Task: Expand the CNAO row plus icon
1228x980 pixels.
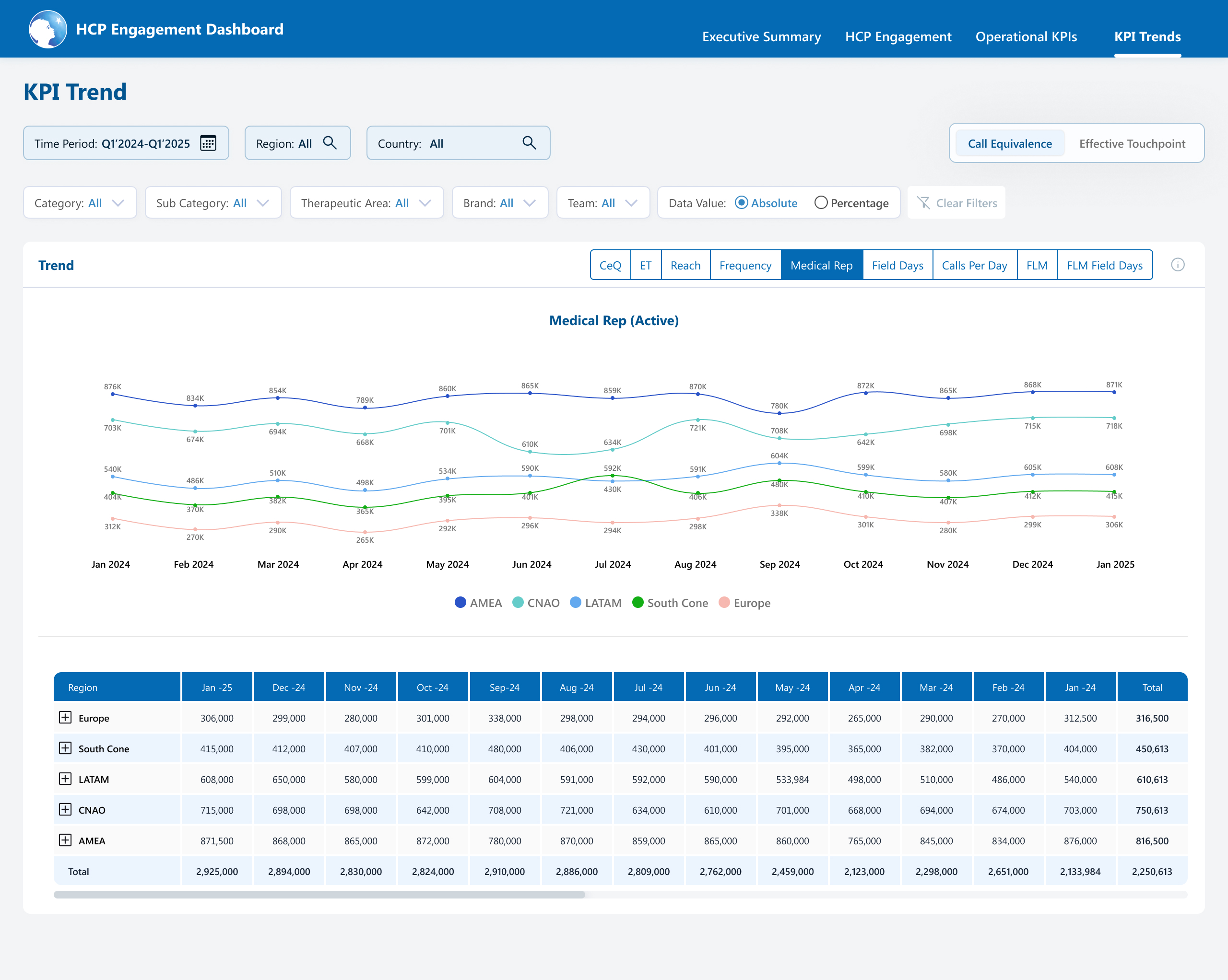Action: (x=66, y=809)
